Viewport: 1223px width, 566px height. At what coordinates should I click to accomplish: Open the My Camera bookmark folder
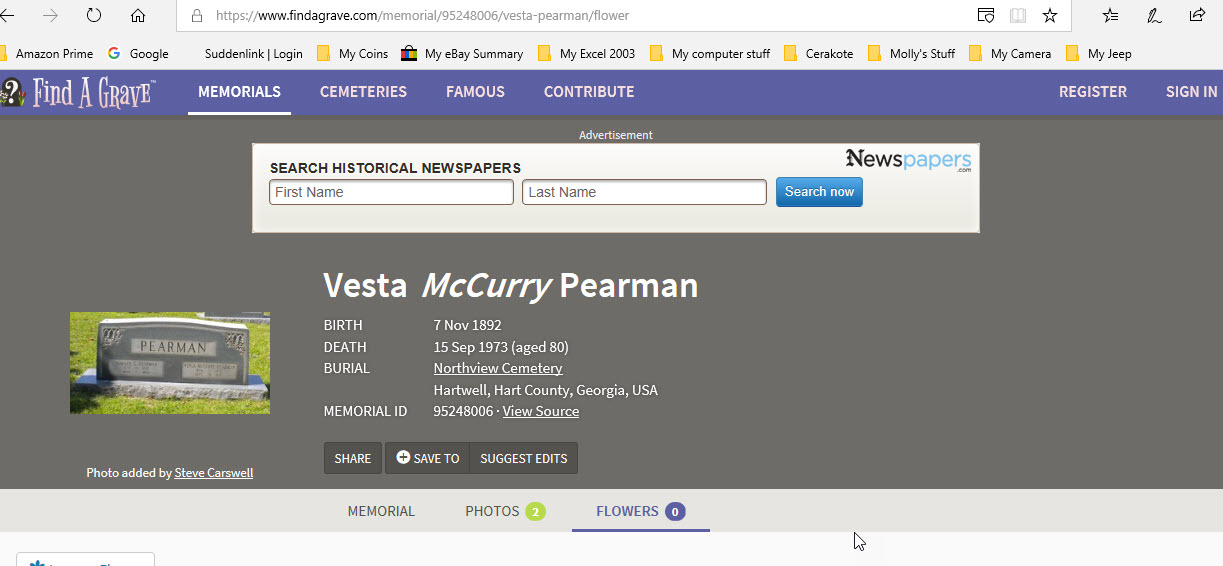click(x=1010, y=54)
